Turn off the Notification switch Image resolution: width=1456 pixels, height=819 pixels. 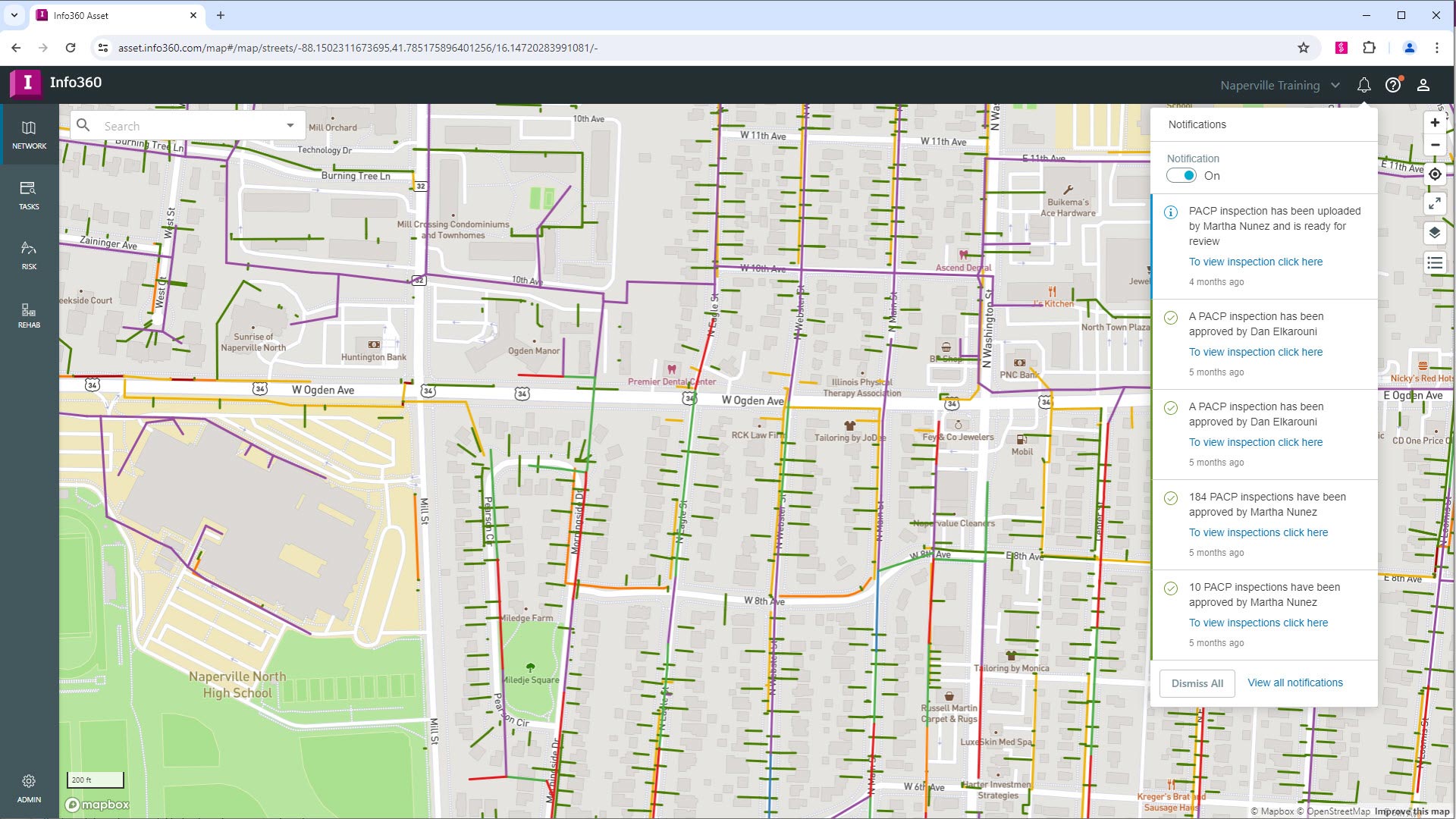coord(1181,176)
